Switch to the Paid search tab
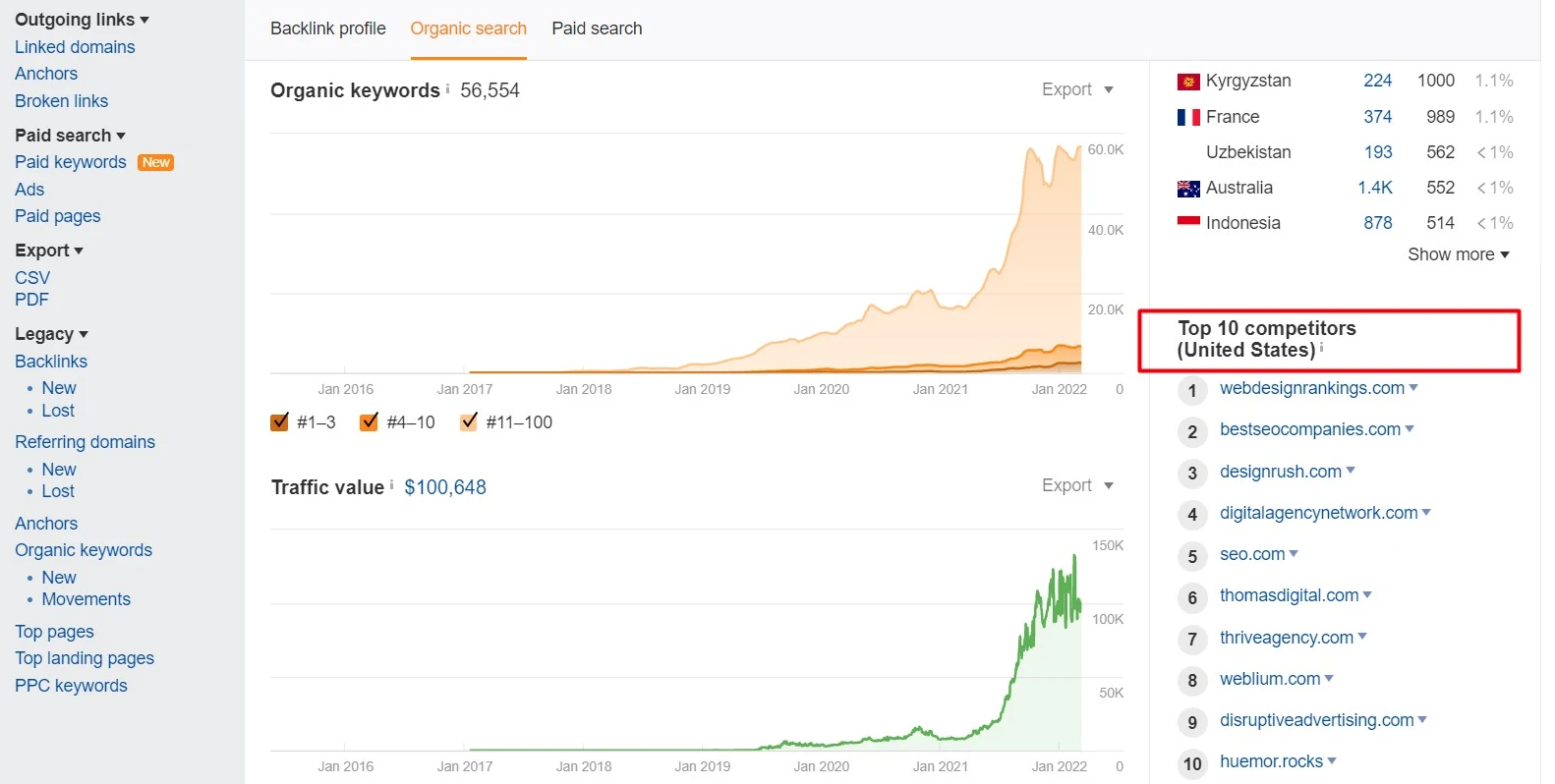Image resolution: width=1555 pixels, height=784 pixels. [597, 28]
